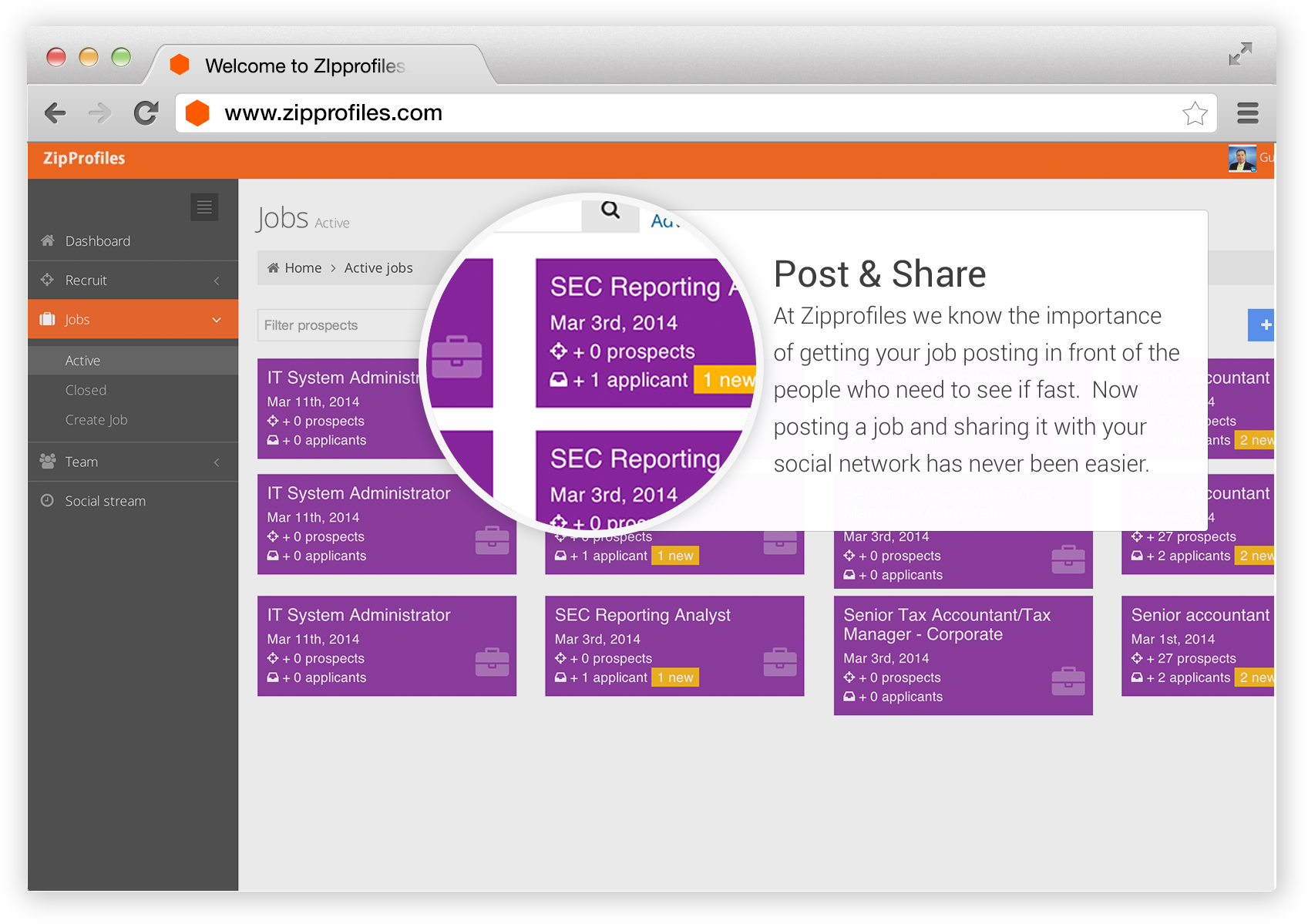Click the browser back arrow

click(55, 113)
